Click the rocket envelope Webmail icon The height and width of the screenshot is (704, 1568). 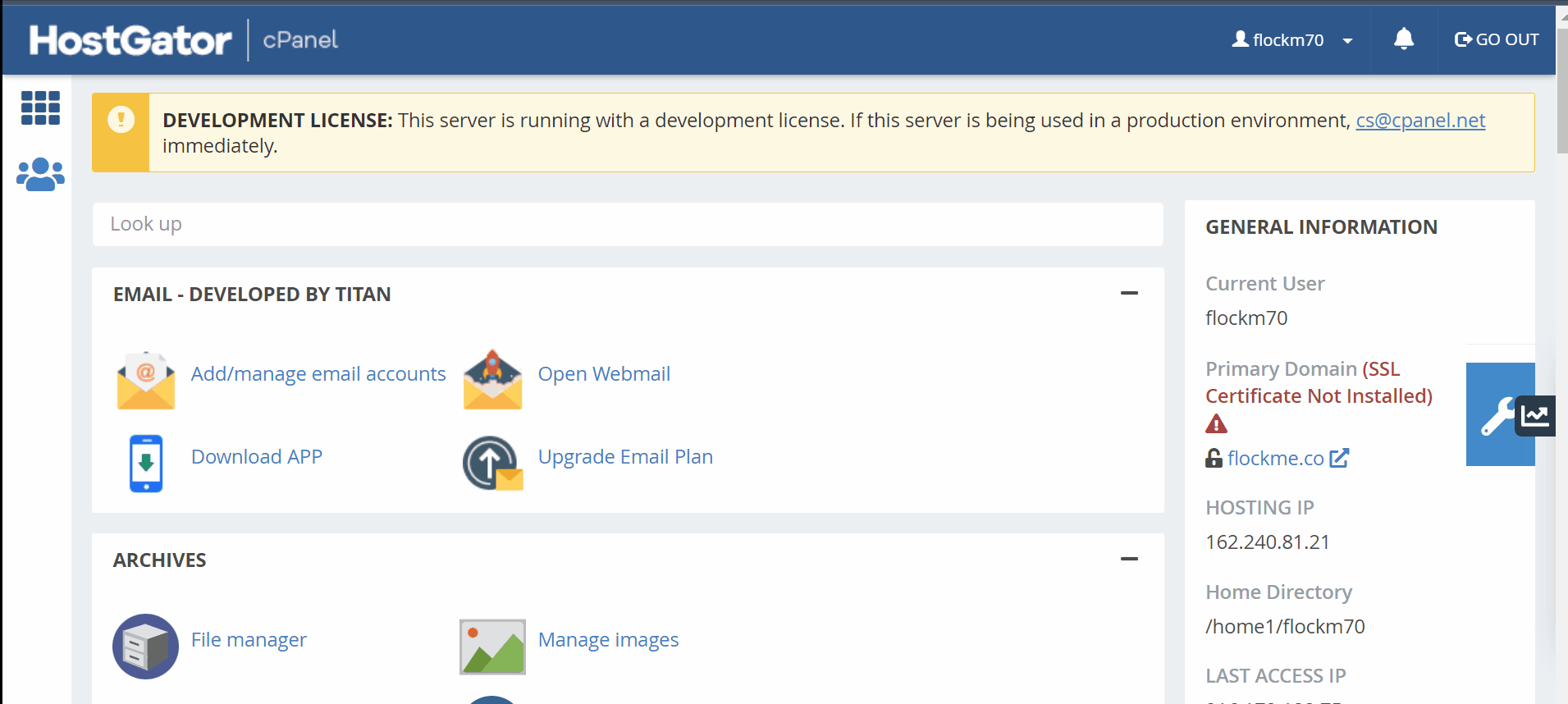coord(492,379)
